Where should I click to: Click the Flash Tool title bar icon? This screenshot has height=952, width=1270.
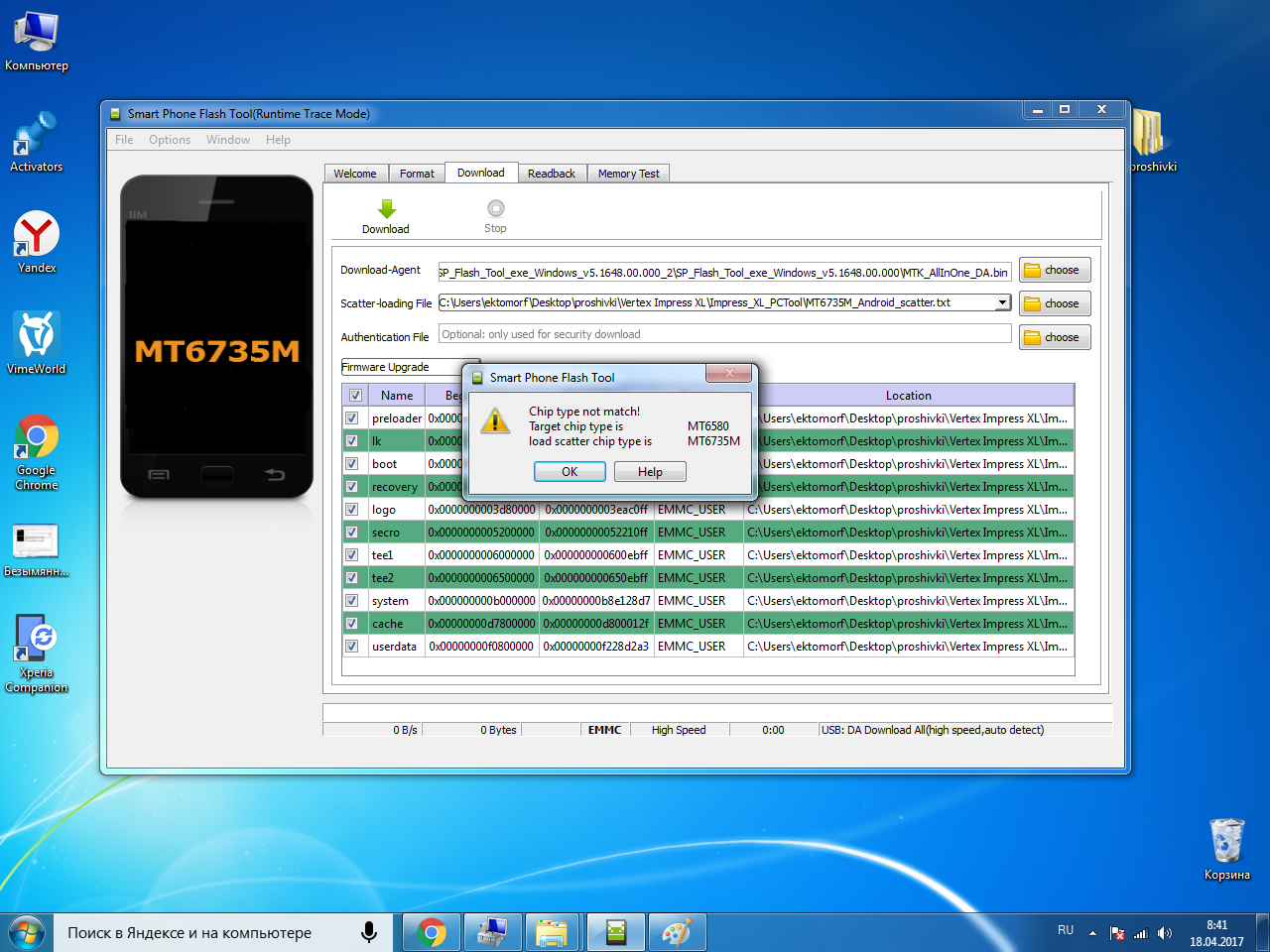tap(115, 114)
